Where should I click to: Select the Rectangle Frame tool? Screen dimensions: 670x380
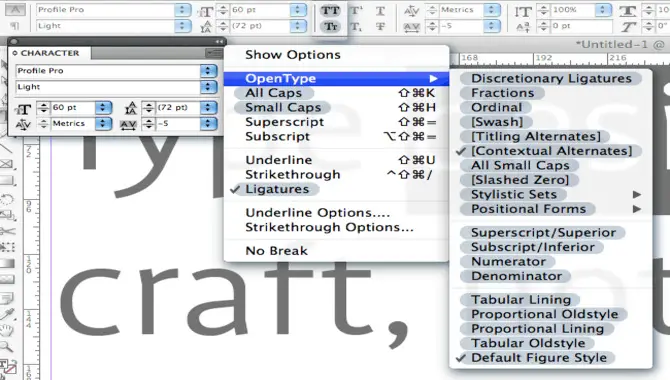(7, 164)
